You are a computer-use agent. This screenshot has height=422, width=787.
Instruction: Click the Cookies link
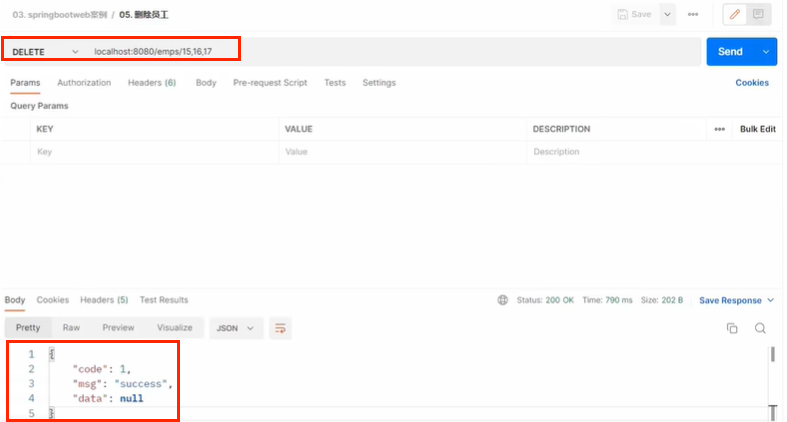click(752, 83)
